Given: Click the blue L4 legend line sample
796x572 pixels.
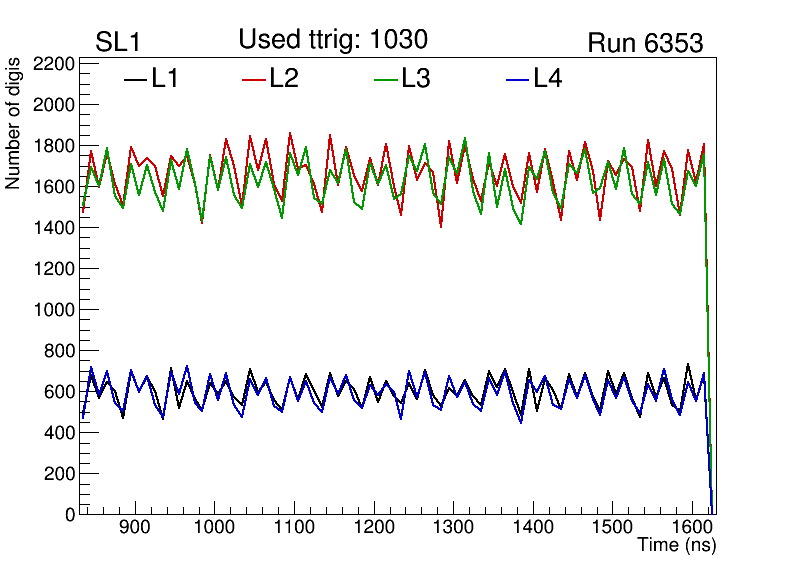Looking at the screenshot, I should tap(517, 80).
